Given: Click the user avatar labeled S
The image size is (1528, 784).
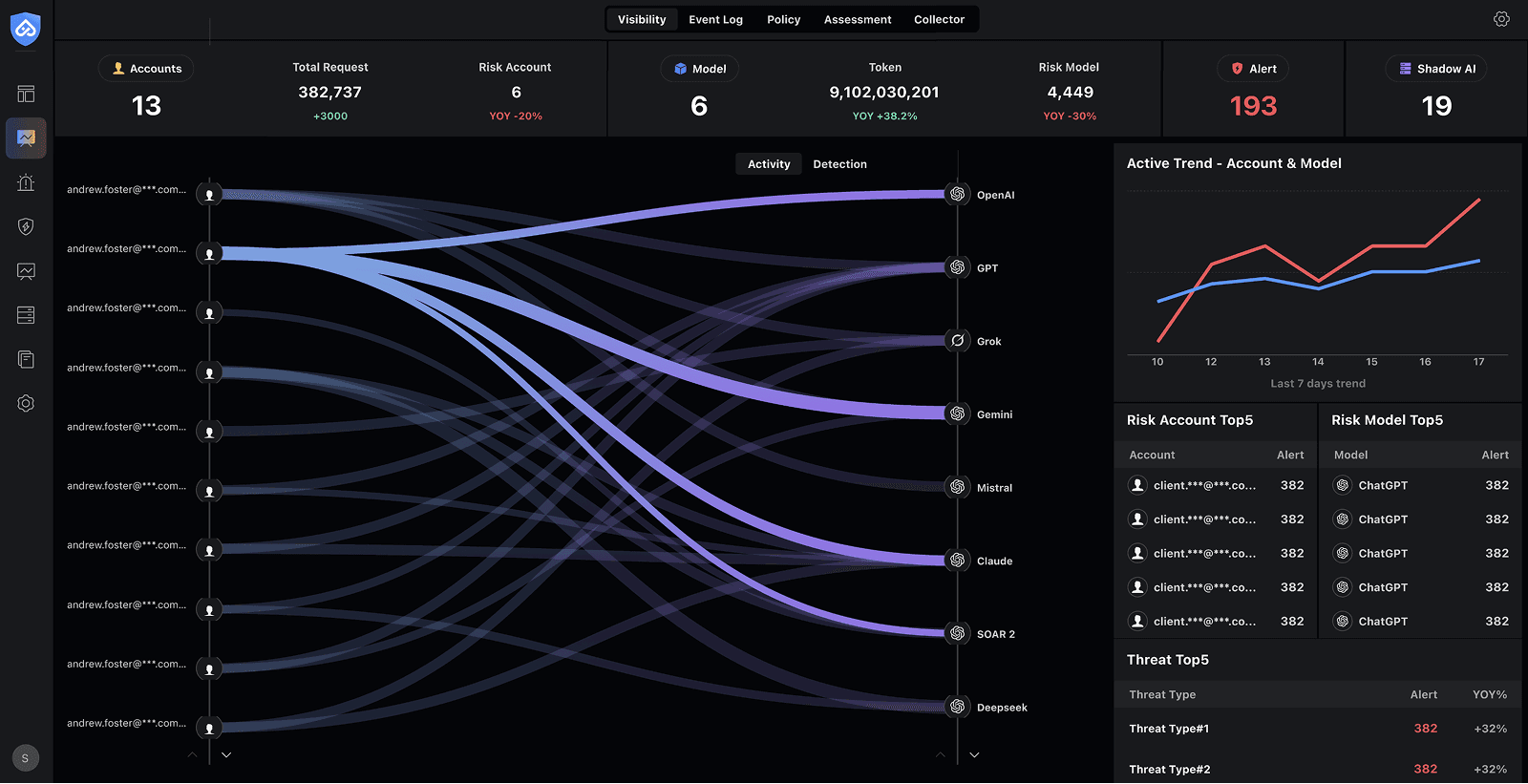Looking at the screenshot, I should pos(26,758).
